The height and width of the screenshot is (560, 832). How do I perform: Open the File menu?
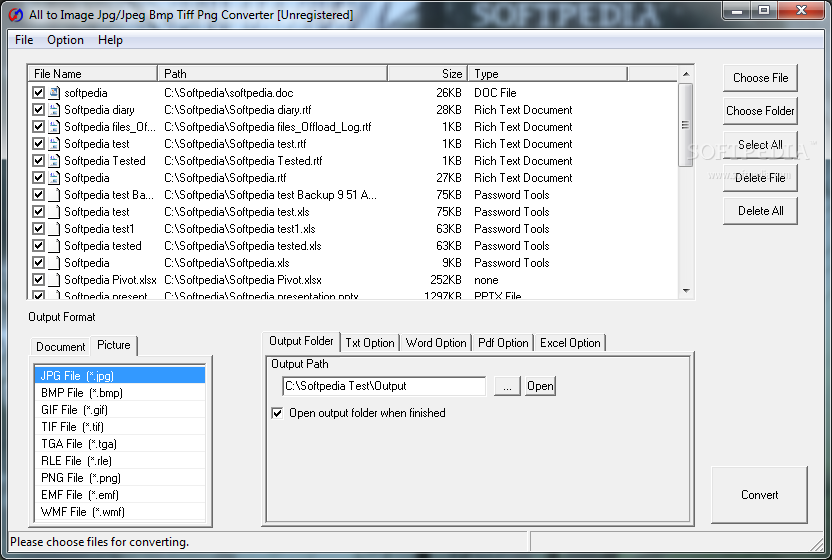pyautogui.click(x=24, y=40)
